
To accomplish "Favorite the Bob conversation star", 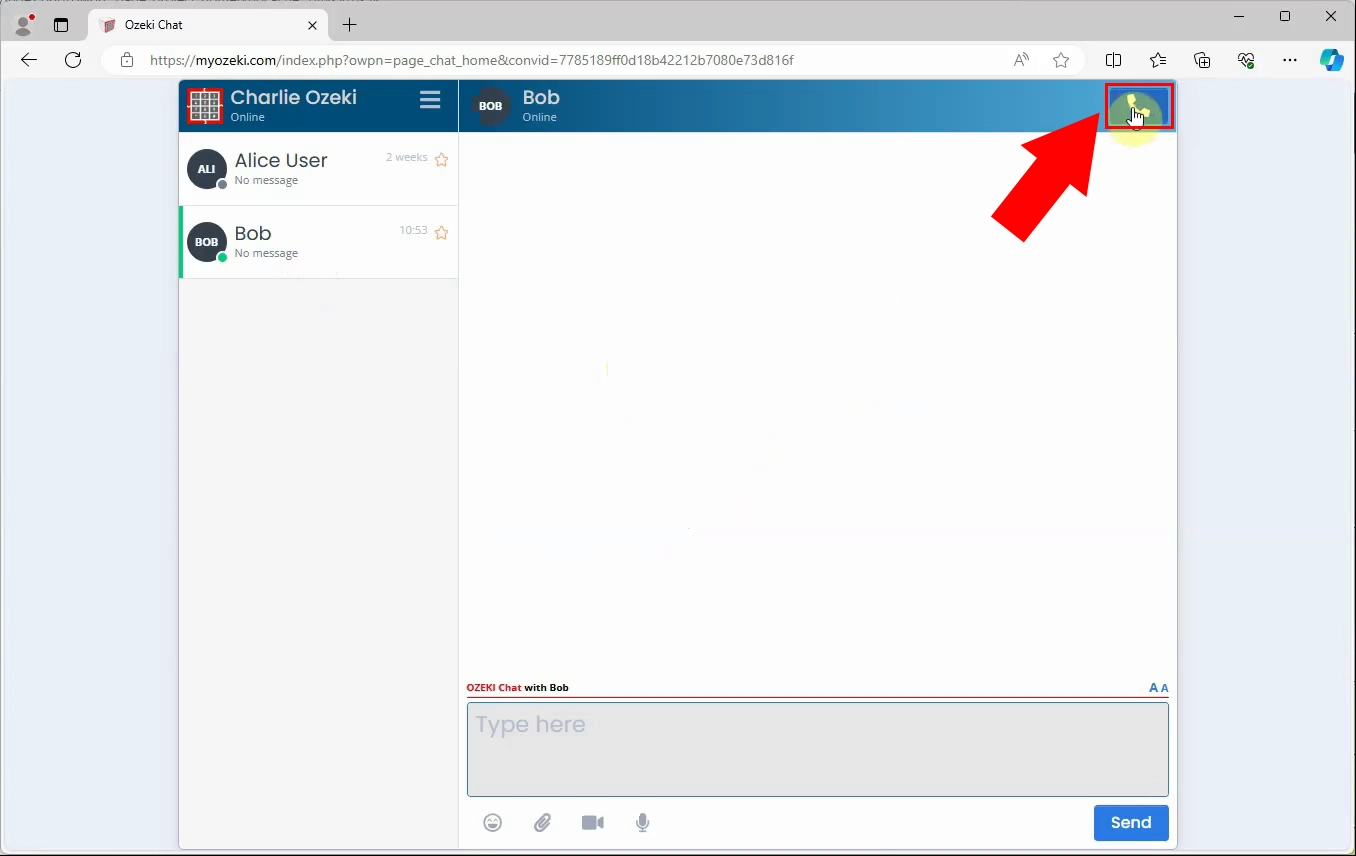I will pos(441,232).
